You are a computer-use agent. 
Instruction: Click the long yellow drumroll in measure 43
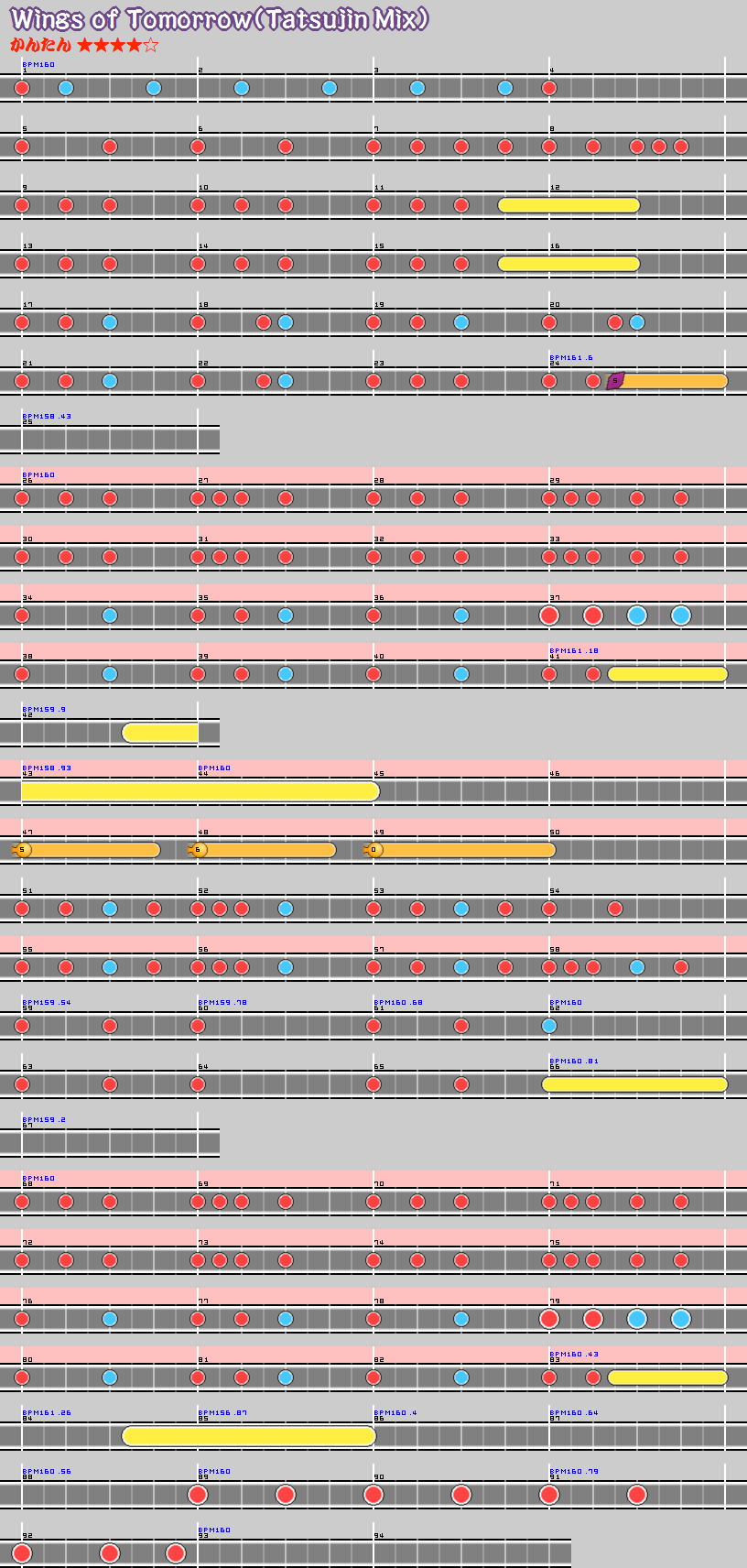pyautogui.click(x=200, y=790)
